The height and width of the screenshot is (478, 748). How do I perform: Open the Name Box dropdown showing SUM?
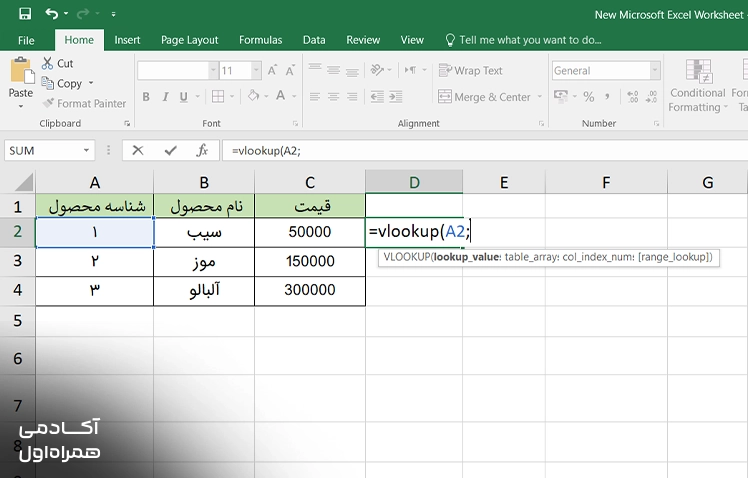coord(86,151)
